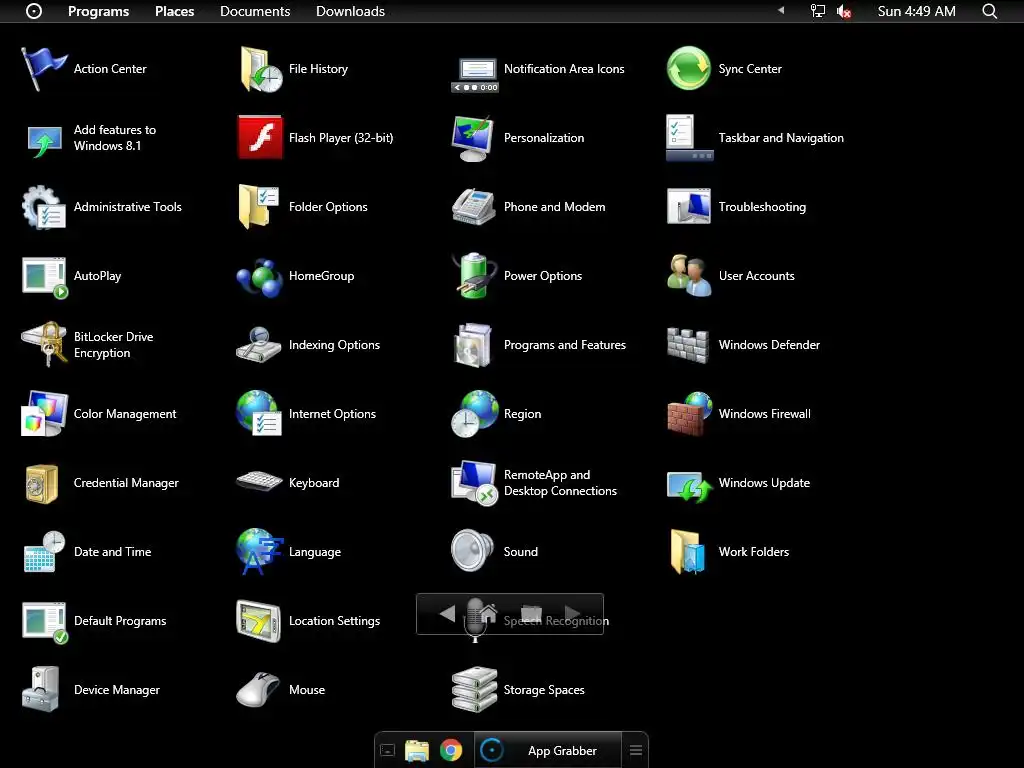
Task: Click the "Windows Update" label
Action: (x=764, y=483)
